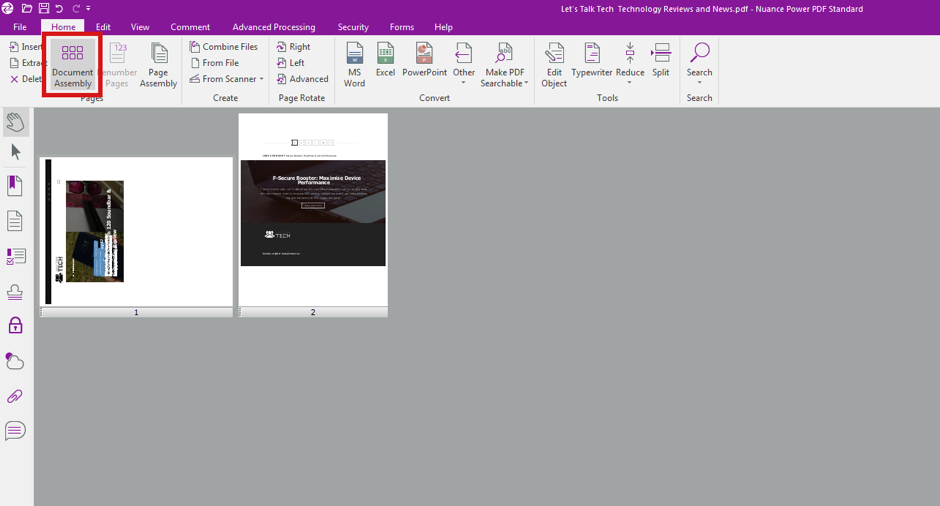Open the Other convert formats menu
This screenshot has width=940, height=506.
[463, 63]
